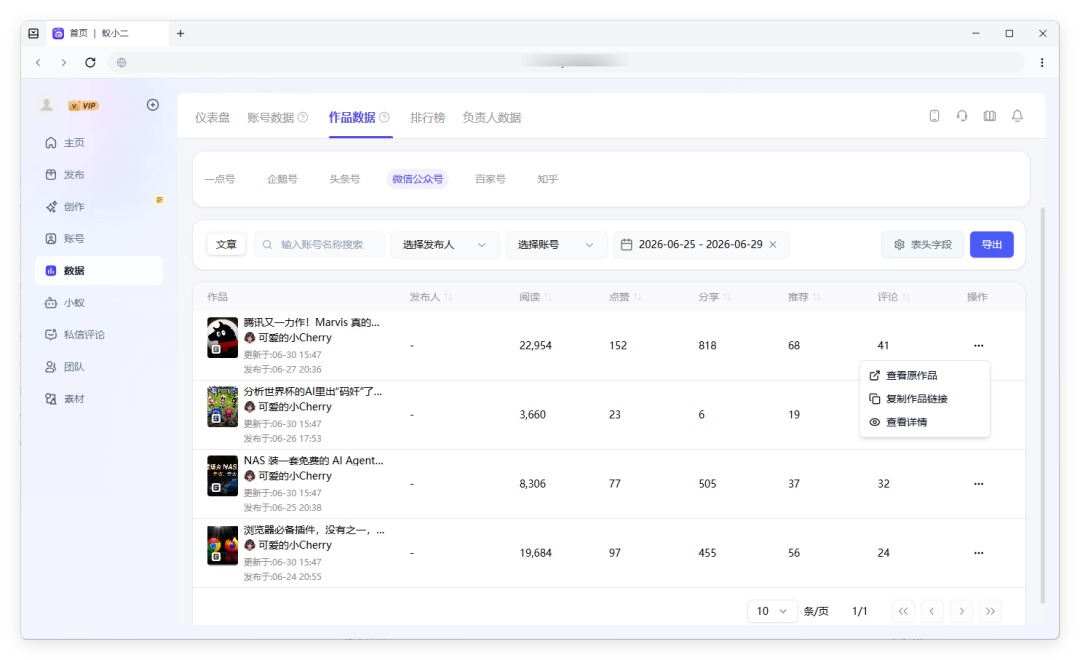Click the VIP badge
The height and width of the screenshot is (660, 1080).
pyautogui.click(x=83, y=105)
